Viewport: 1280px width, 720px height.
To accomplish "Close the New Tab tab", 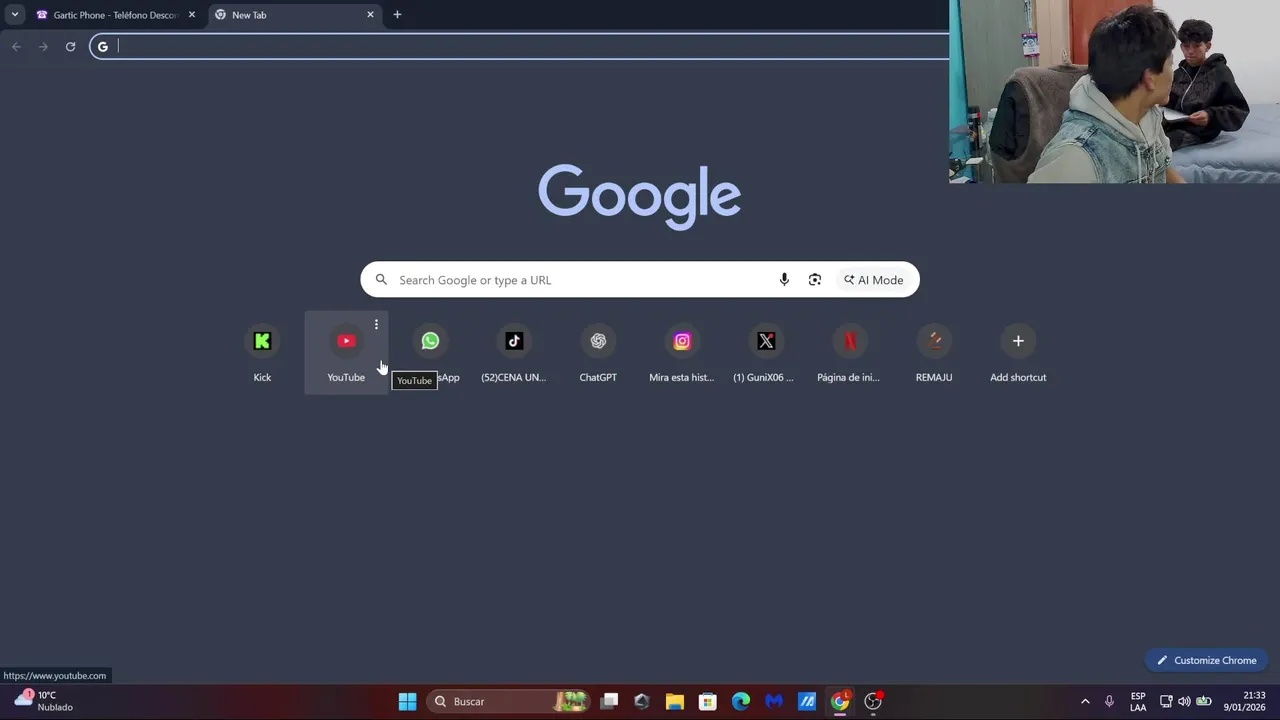I will (370, 15).
